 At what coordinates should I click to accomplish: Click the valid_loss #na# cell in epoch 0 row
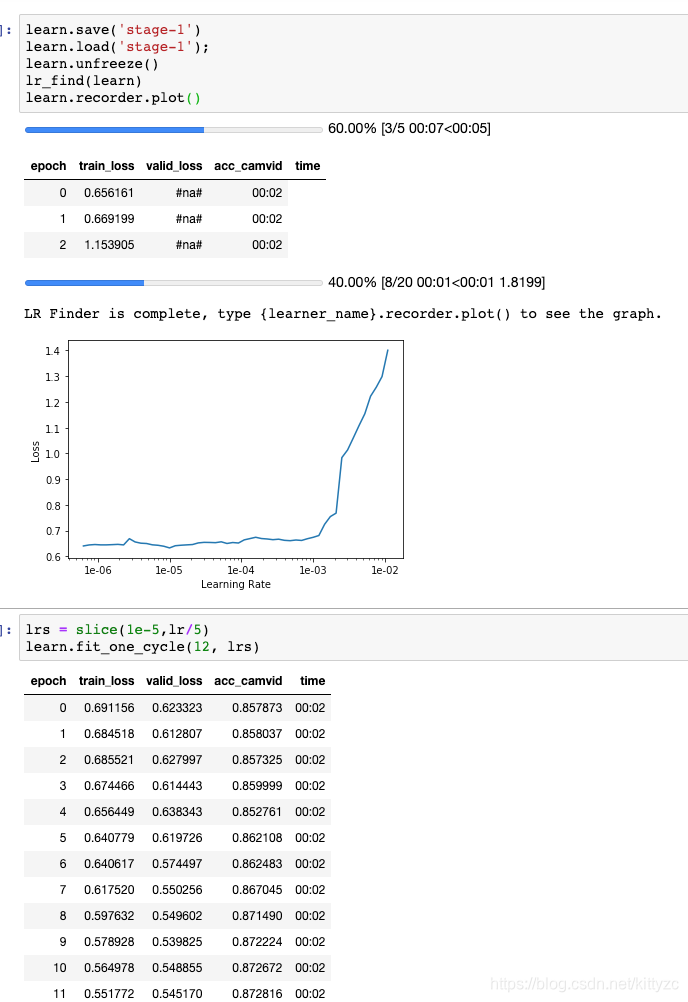tap(188, 193)
